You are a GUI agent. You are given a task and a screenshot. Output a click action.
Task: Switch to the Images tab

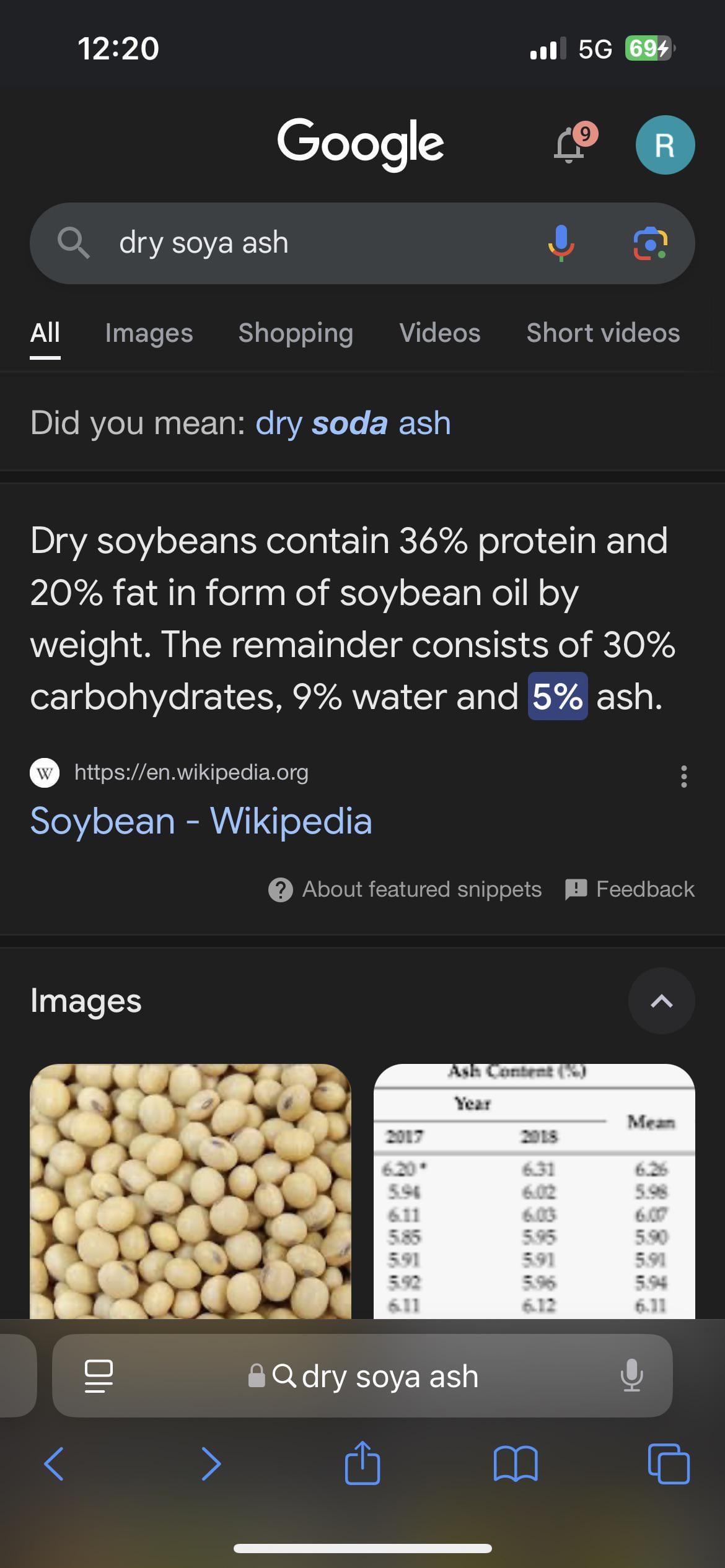149,333
